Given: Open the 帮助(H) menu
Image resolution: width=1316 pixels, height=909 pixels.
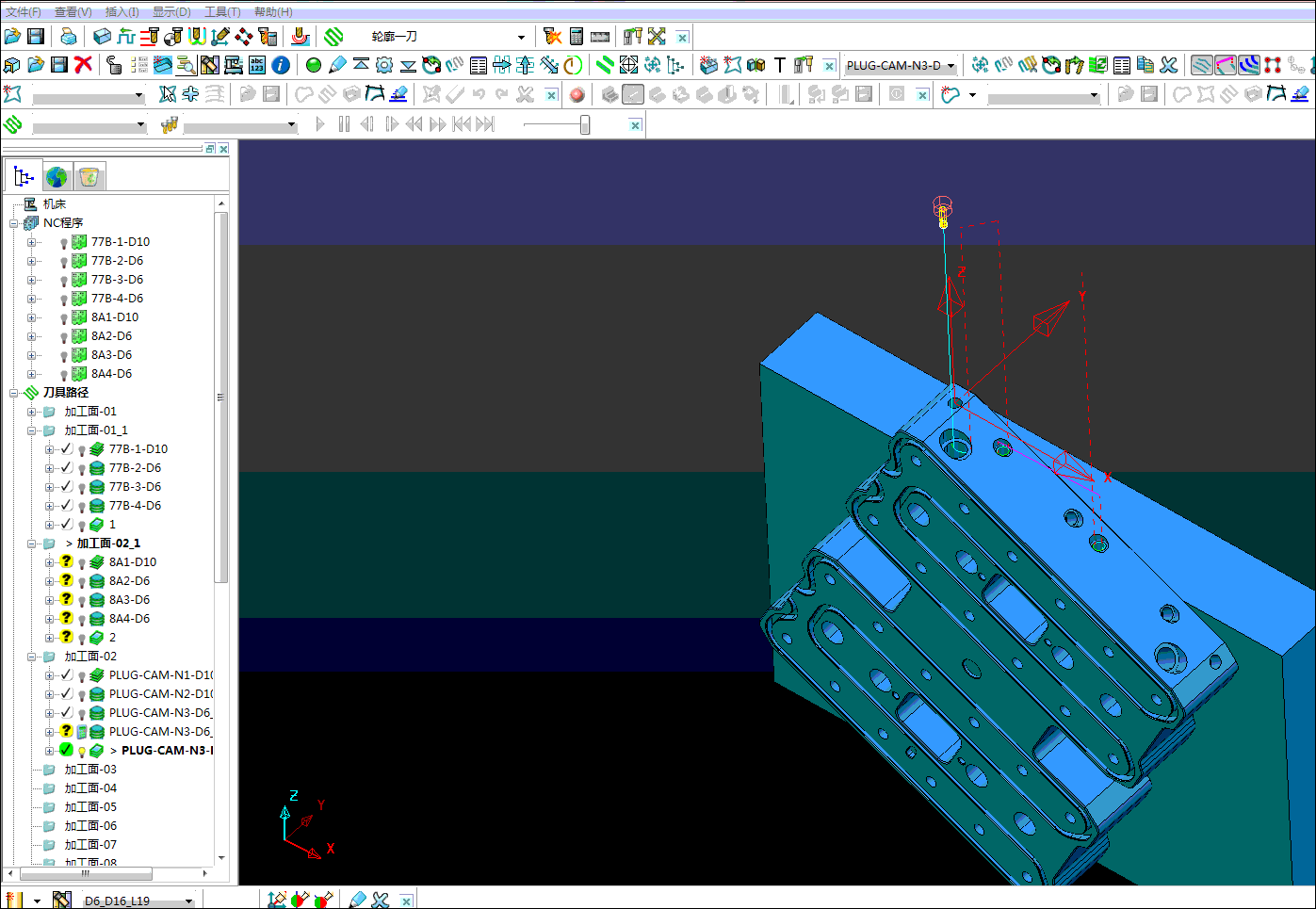Looking at the screenshot, I should [x=273, y=11].
